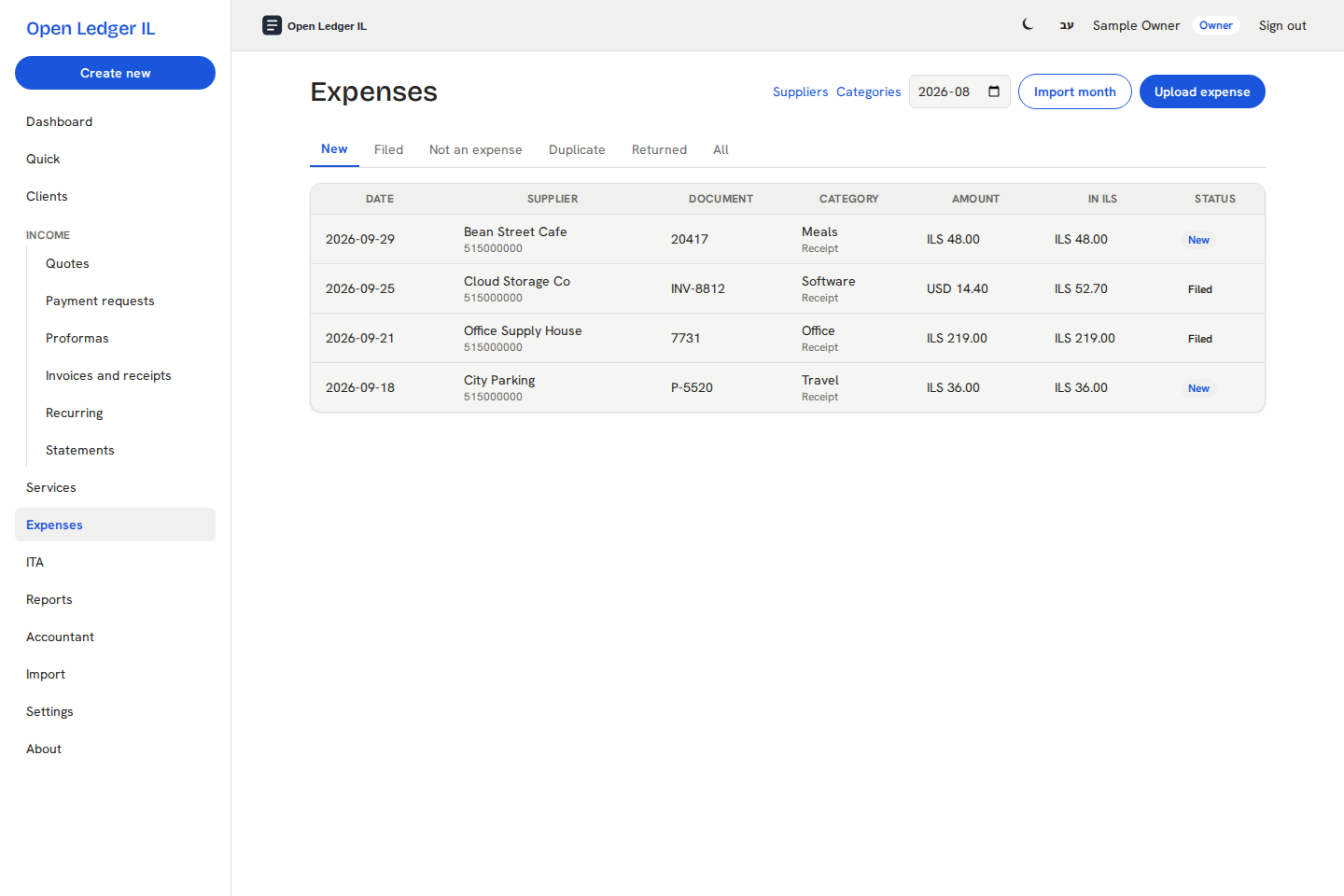
Task: Click the Open Ledger IL sidebar title
Action: click(x=91, y=28)
